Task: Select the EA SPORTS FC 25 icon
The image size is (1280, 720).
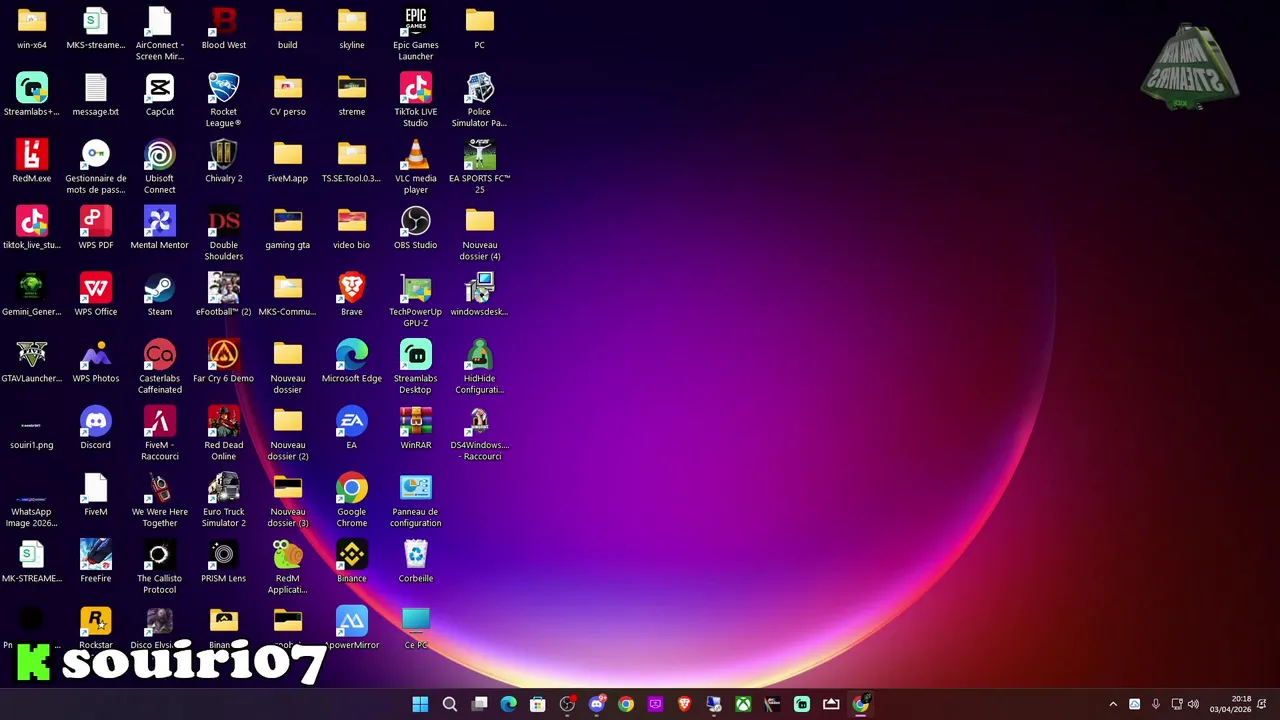Action: tap(480, 167)
